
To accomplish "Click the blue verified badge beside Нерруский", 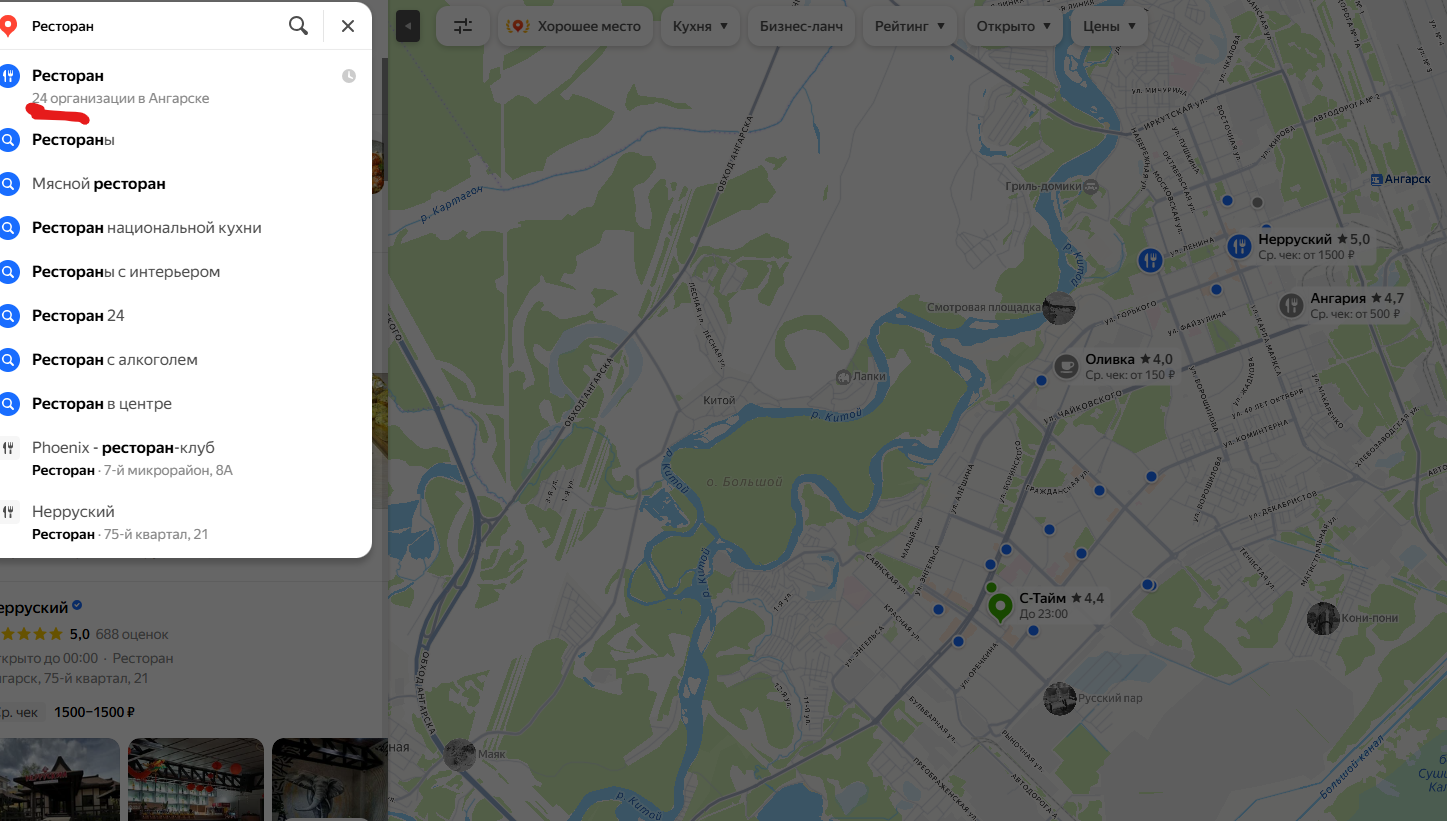I will [78, 606].
